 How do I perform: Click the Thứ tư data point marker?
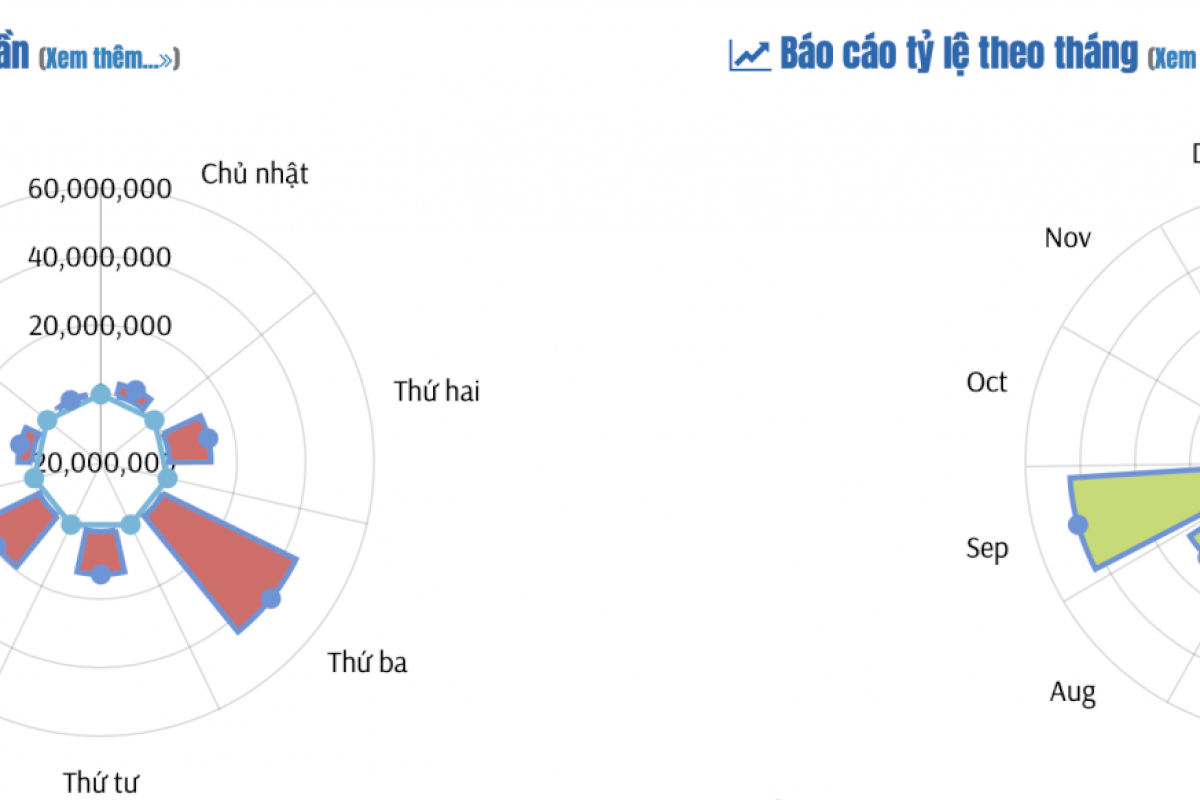100,574
